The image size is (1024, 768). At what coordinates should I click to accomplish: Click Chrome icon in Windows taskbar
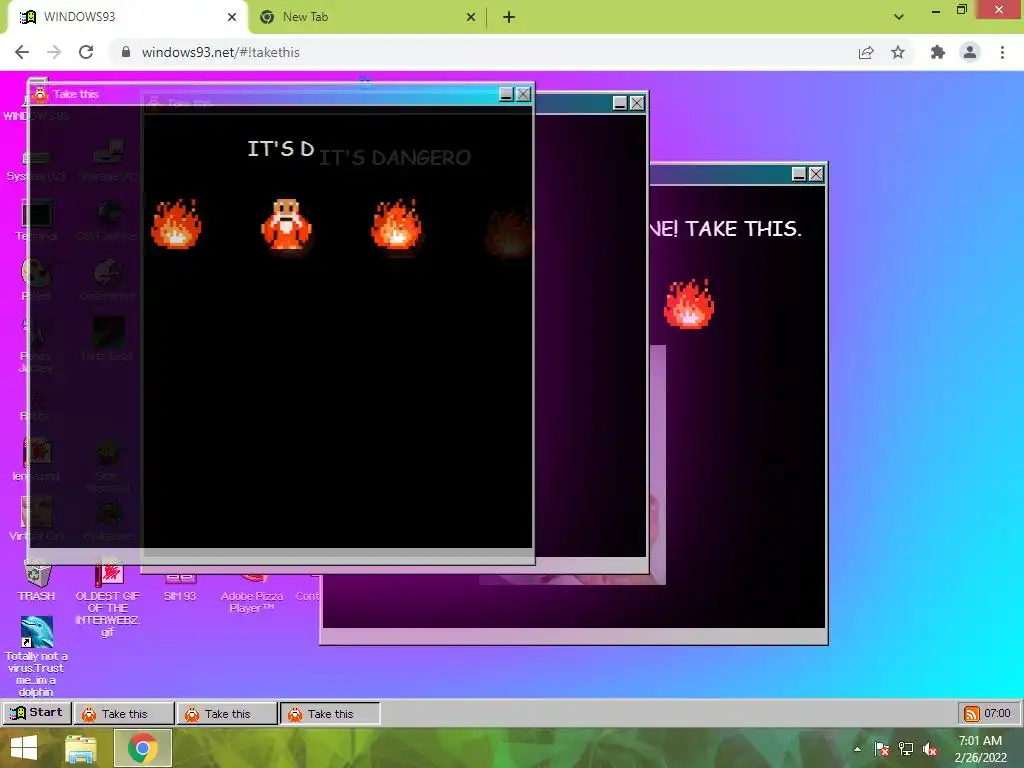pos(142,748)
